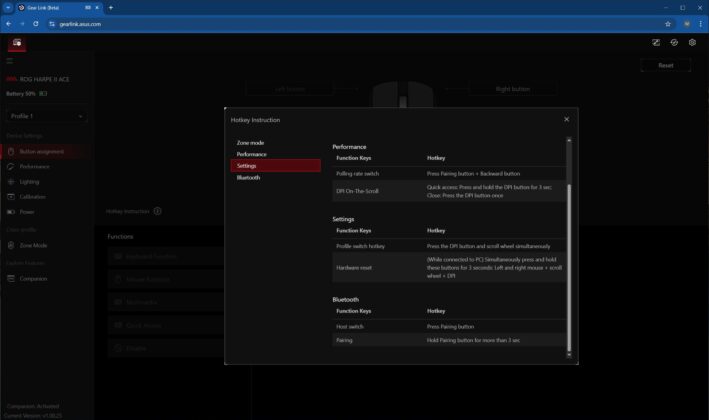Click the Reset button
The image size is (709, 420).
pyautogui.click(x=666, y=66)
